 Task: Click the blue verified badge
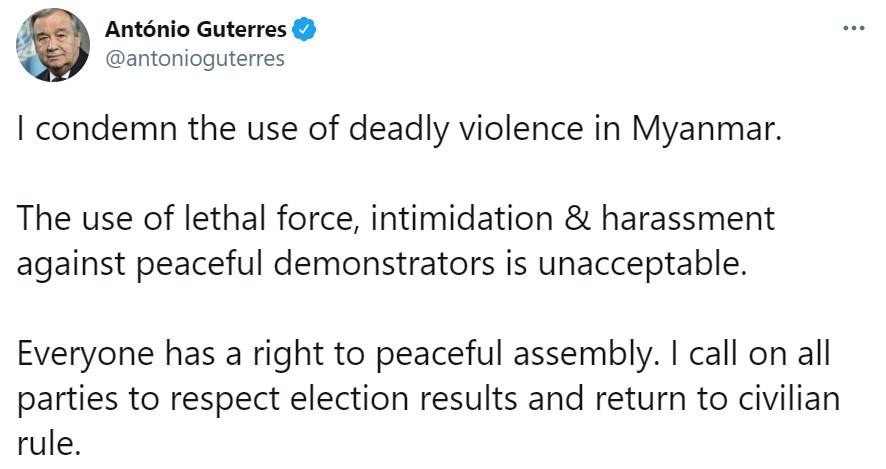(x=304, y=30)
